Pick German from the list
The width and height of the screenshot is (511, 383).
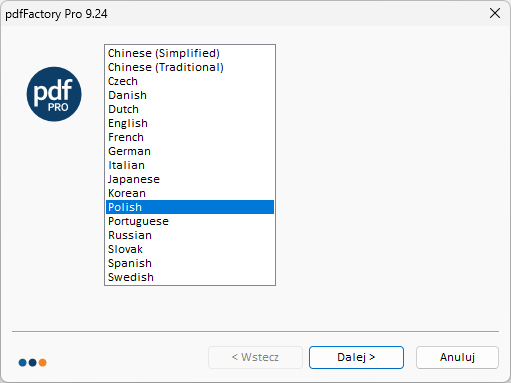(x=190, y=151)
